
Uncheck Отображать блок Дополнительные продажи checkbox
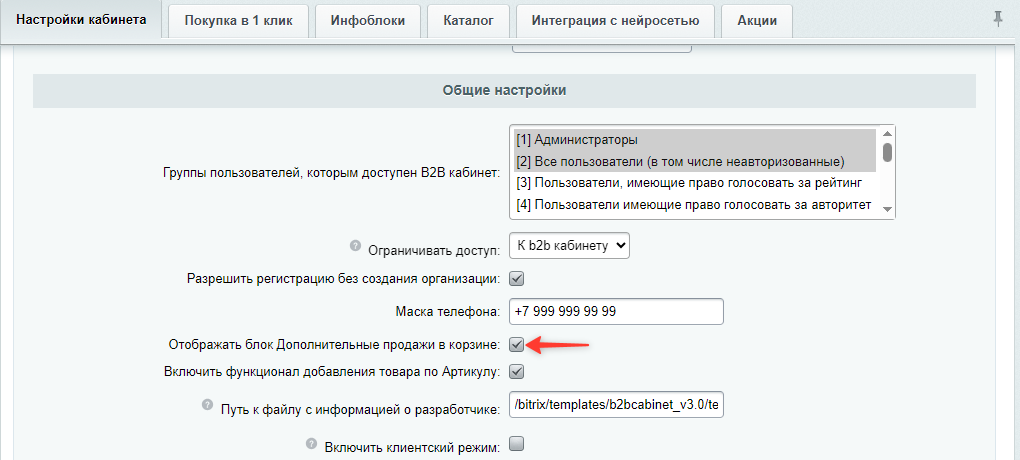(517, 345)
